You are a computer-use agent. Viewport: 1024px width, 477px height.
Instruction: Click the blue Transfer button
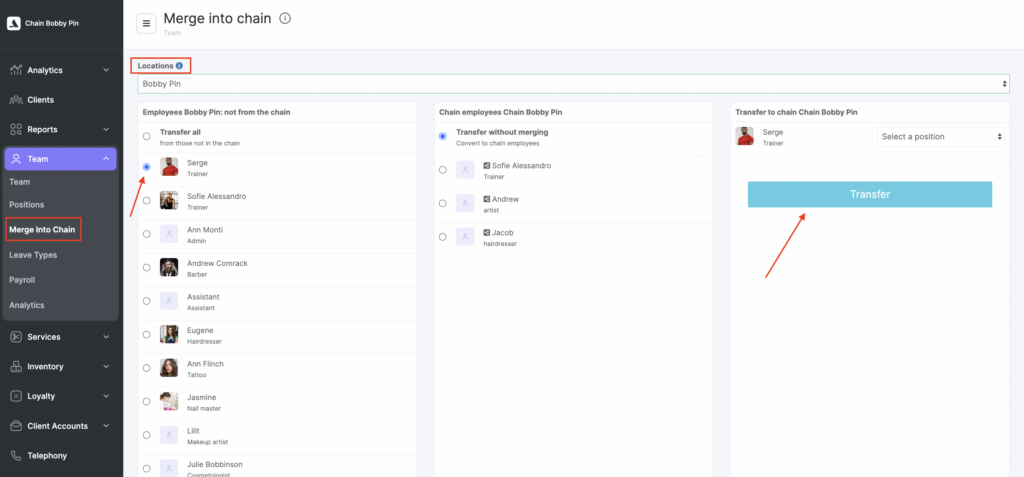tap(869, 194)
